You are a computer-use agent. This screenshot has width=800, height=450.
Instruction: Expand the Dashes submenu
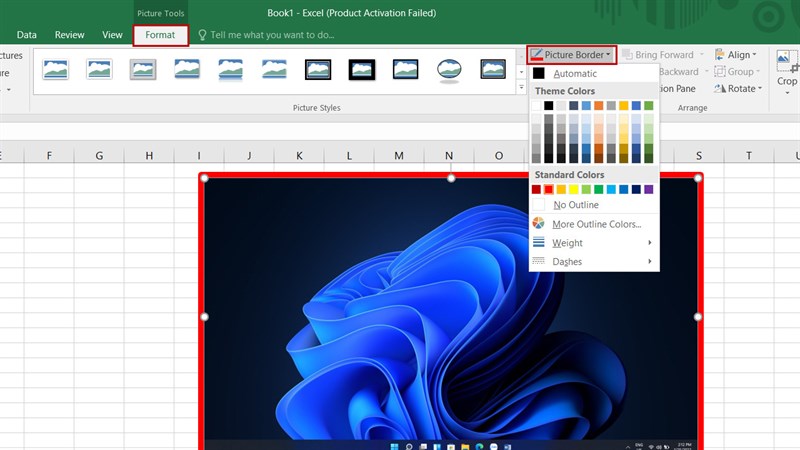(594, 262)
